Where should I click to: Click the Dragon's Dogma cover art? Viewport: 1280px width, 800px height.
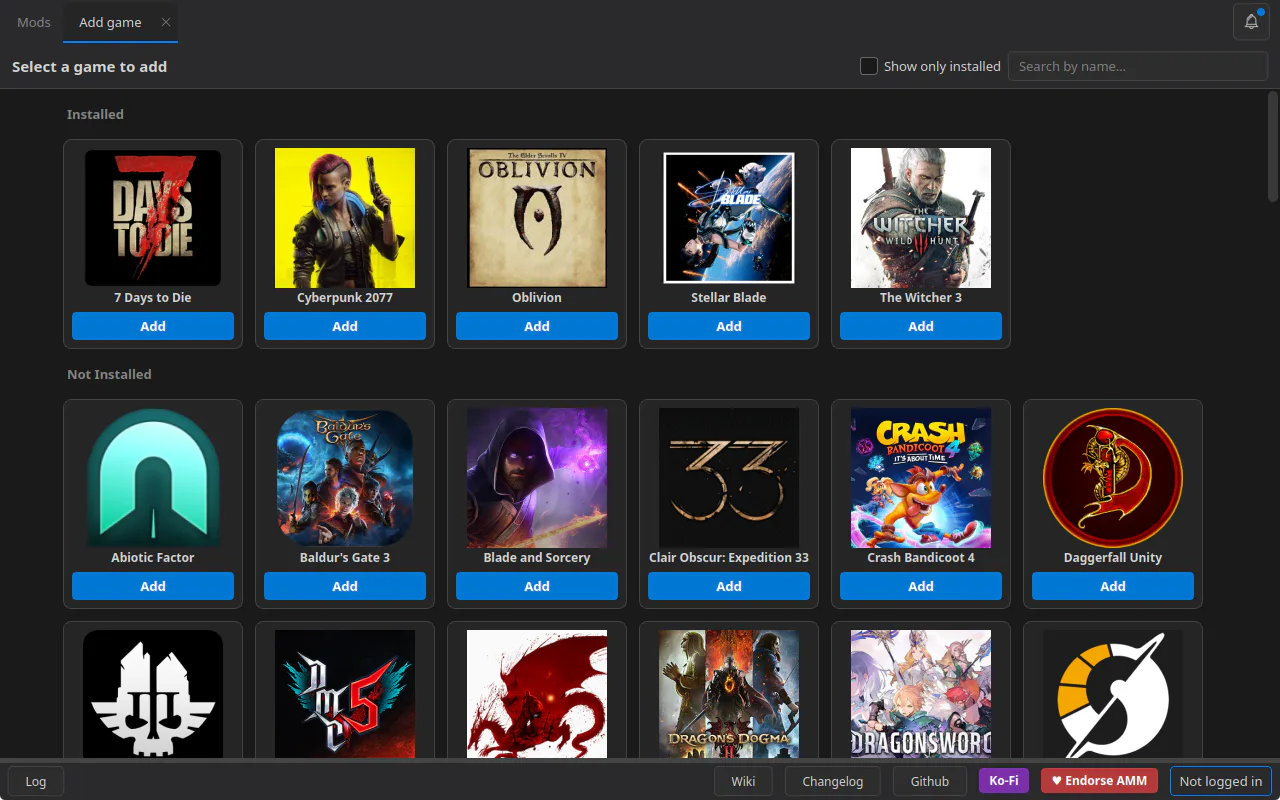(x=729, y=693)
